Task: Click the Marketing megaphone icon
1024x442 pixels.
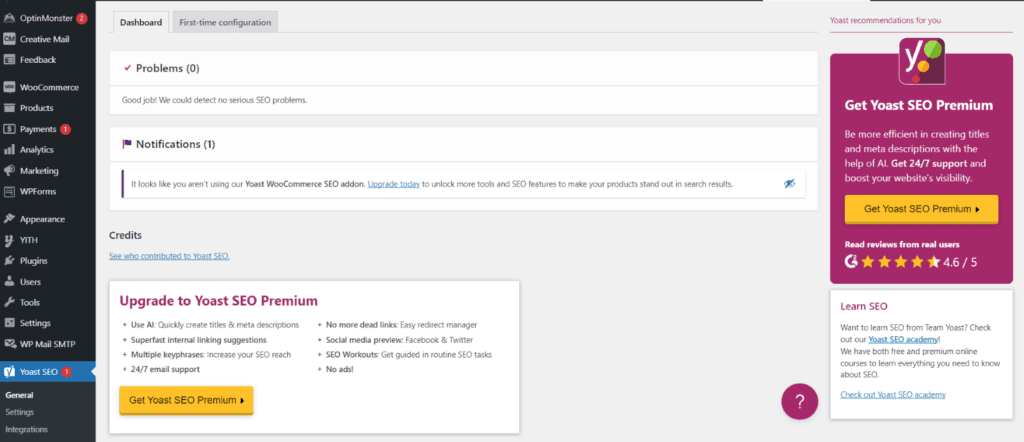Action: tap(9, 171)
